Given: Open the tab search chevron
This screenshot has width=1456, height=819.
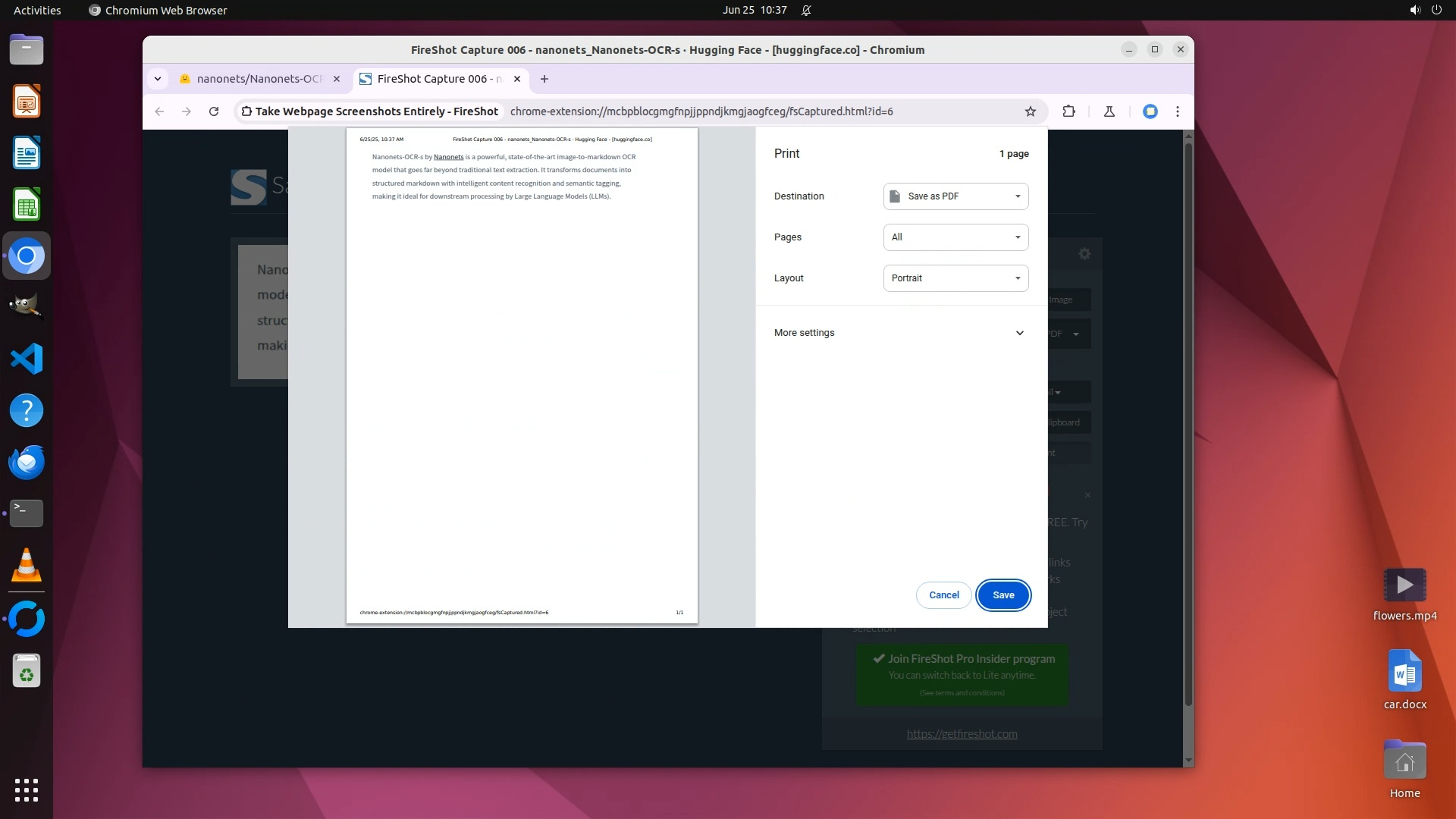Looking at the screenshot, I should 158,79.
